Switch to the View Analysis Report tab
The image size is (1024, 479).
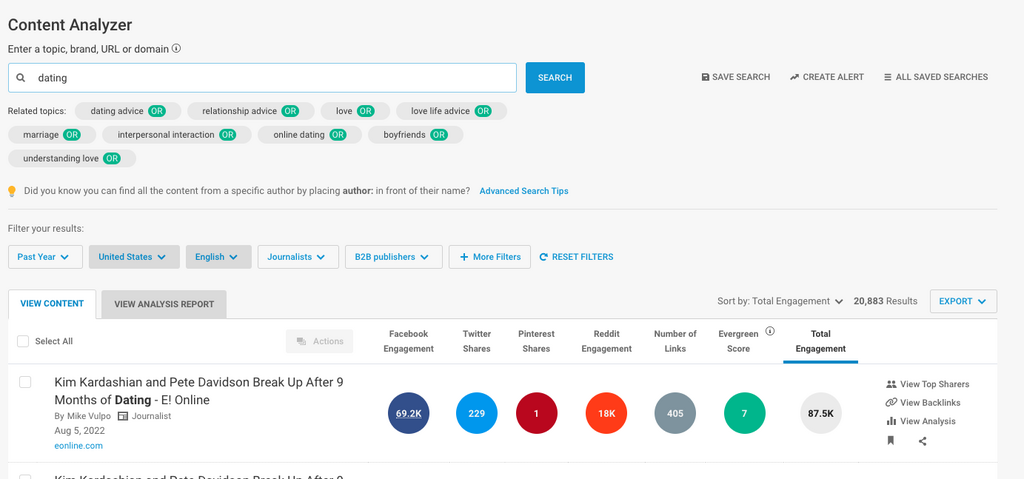(164, 304)
